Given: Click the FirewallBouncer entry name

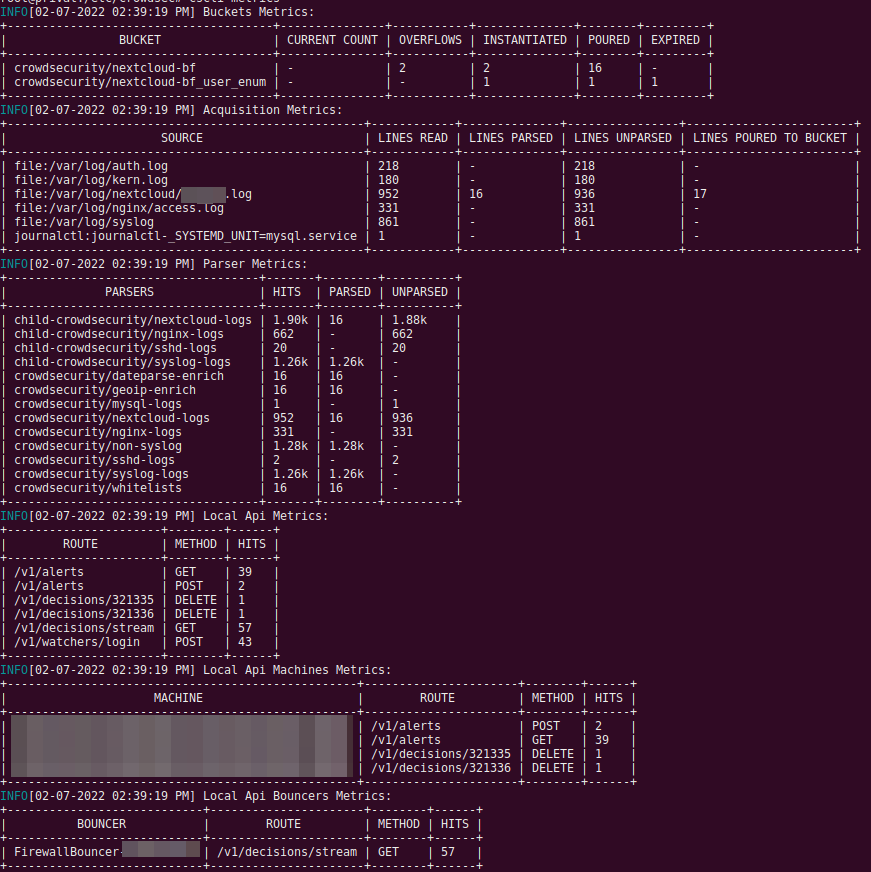Looking at the screenshot, I should pyautogui.click(x=107, y=851).
